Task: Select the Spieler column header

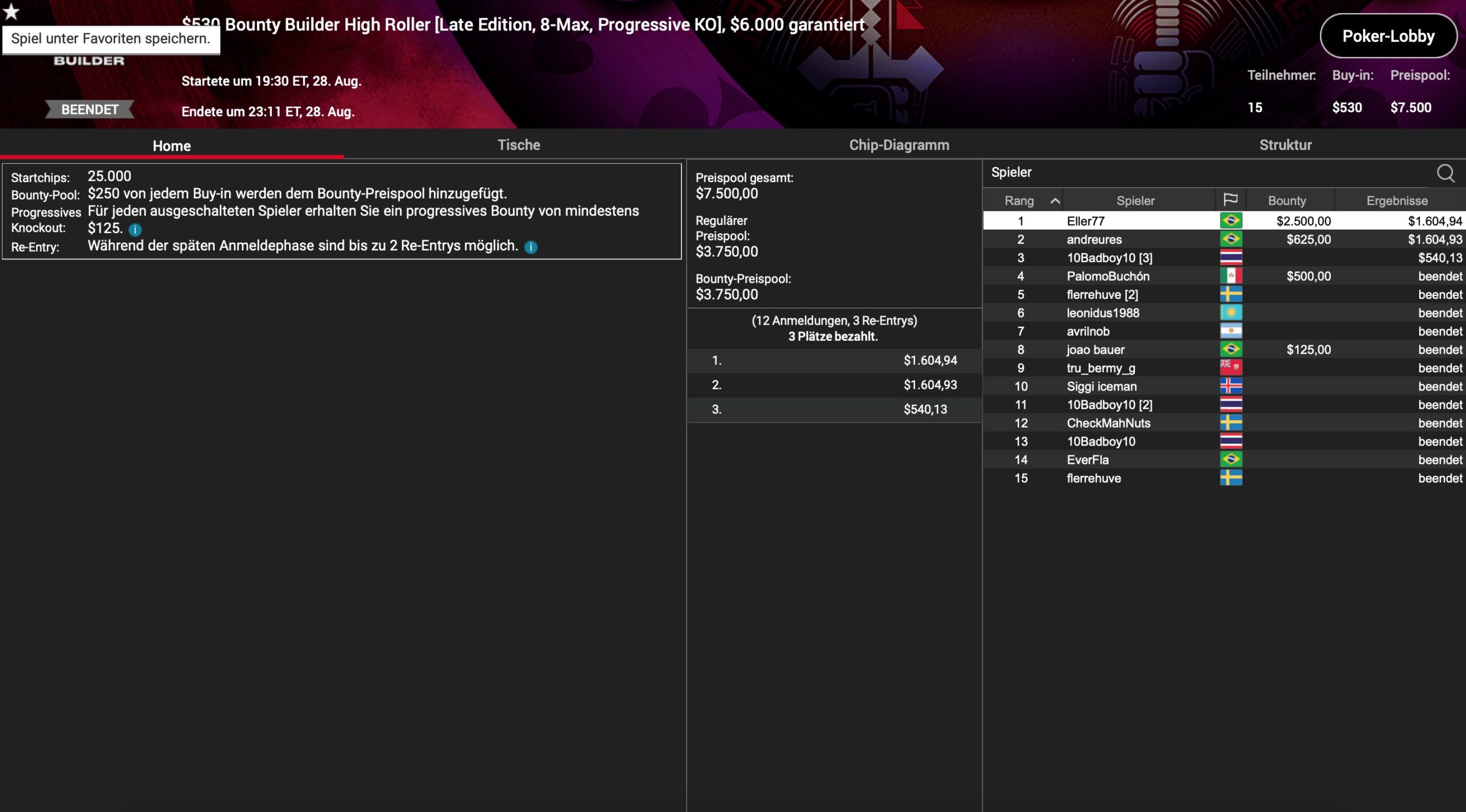Action: (x=1135, y=201)
